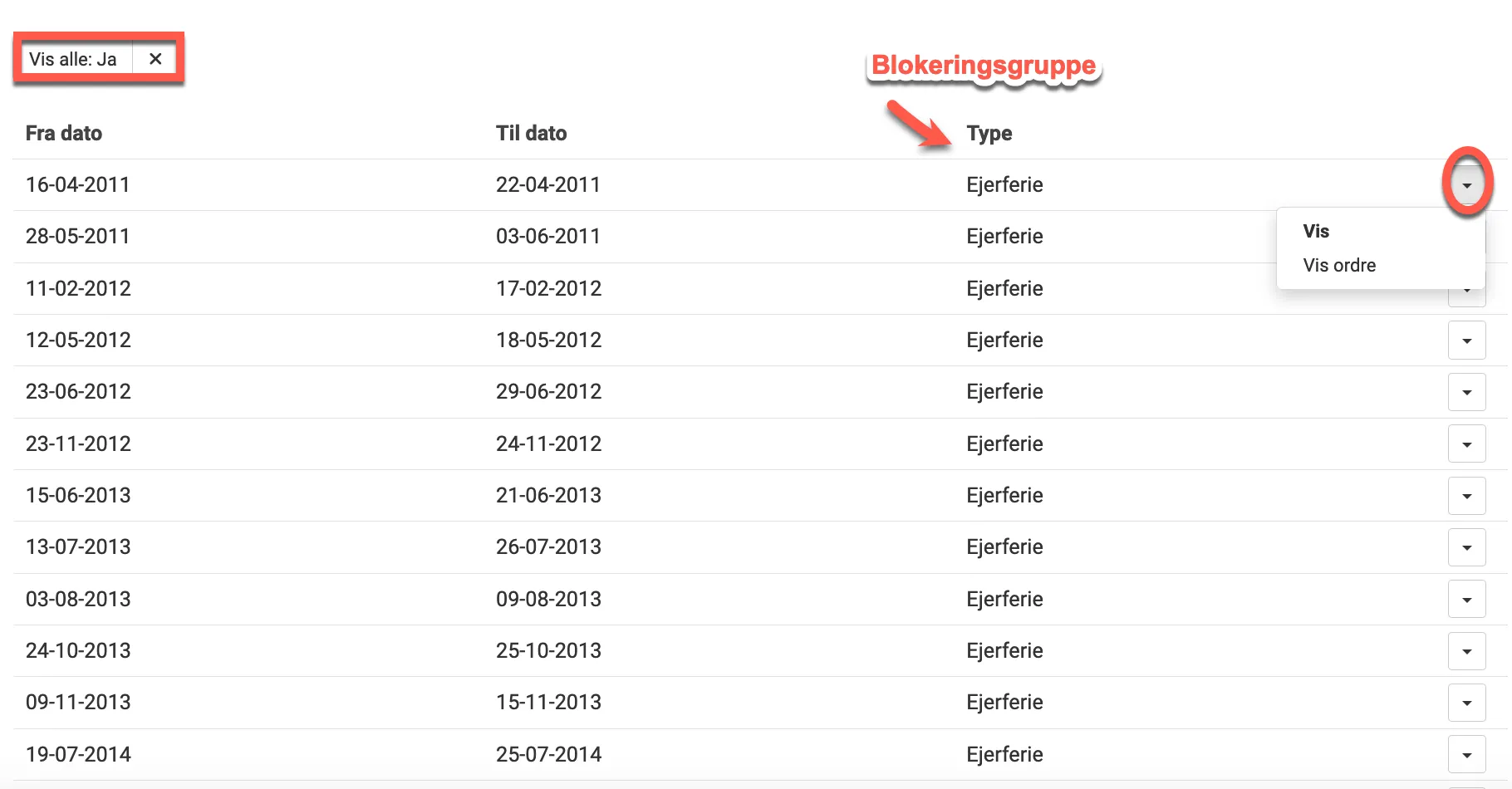Screen dimensions: 1512x789
Task: Click the arrow icon next to 15-06-2013
Action: tap(1467, 495)
